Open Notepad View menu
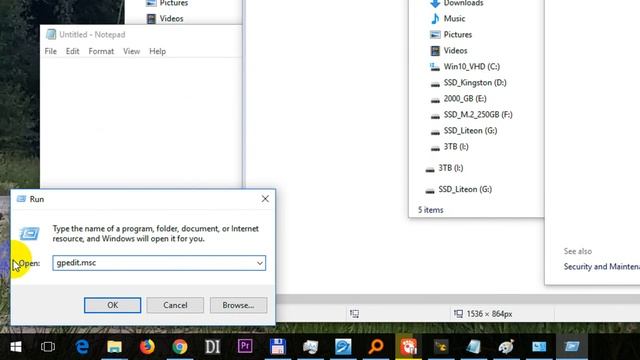The image size is (640, 360). point(131,51)
